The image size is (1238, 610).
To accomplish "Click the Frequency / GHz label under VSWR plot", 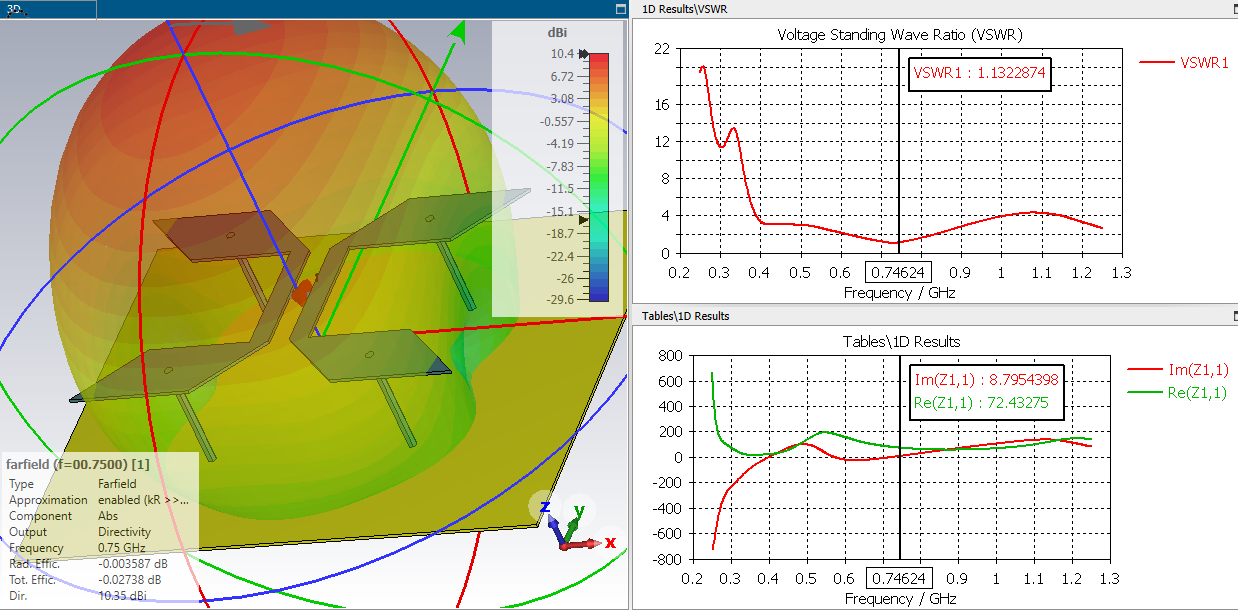I will click(x=899, y=293).
